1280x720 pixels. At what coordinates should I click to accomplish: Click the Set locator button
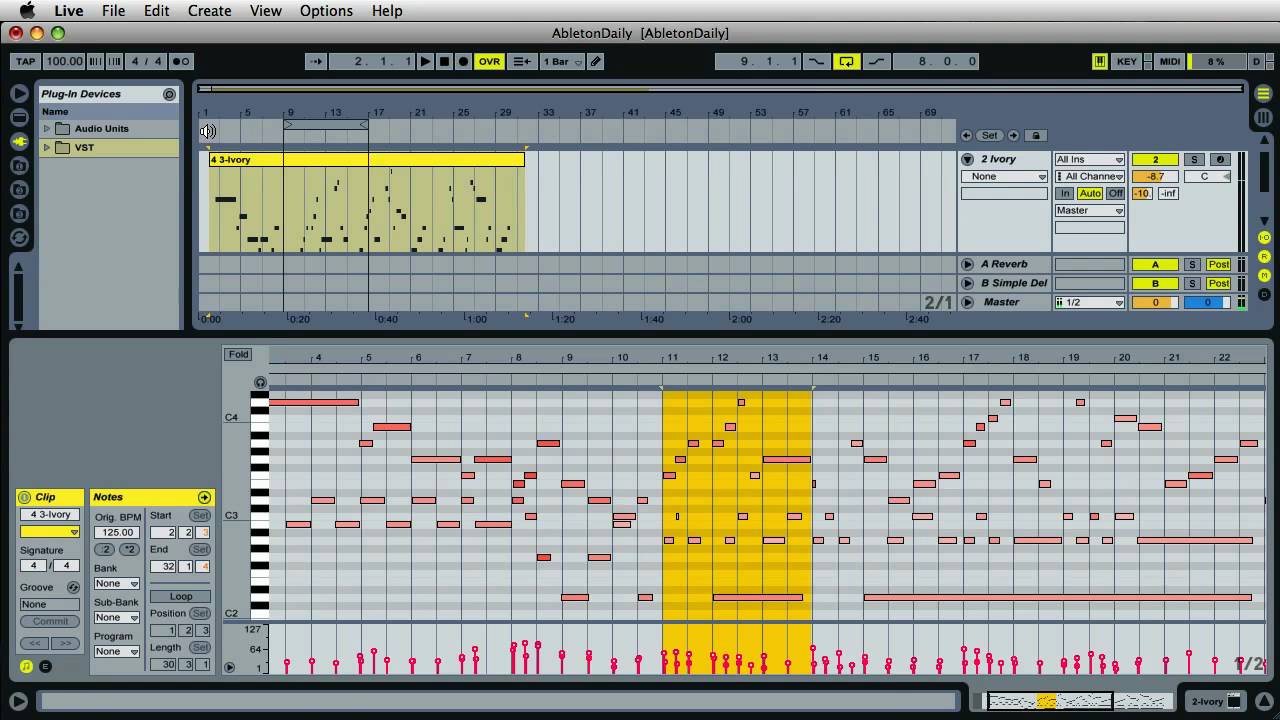point(989,135)
